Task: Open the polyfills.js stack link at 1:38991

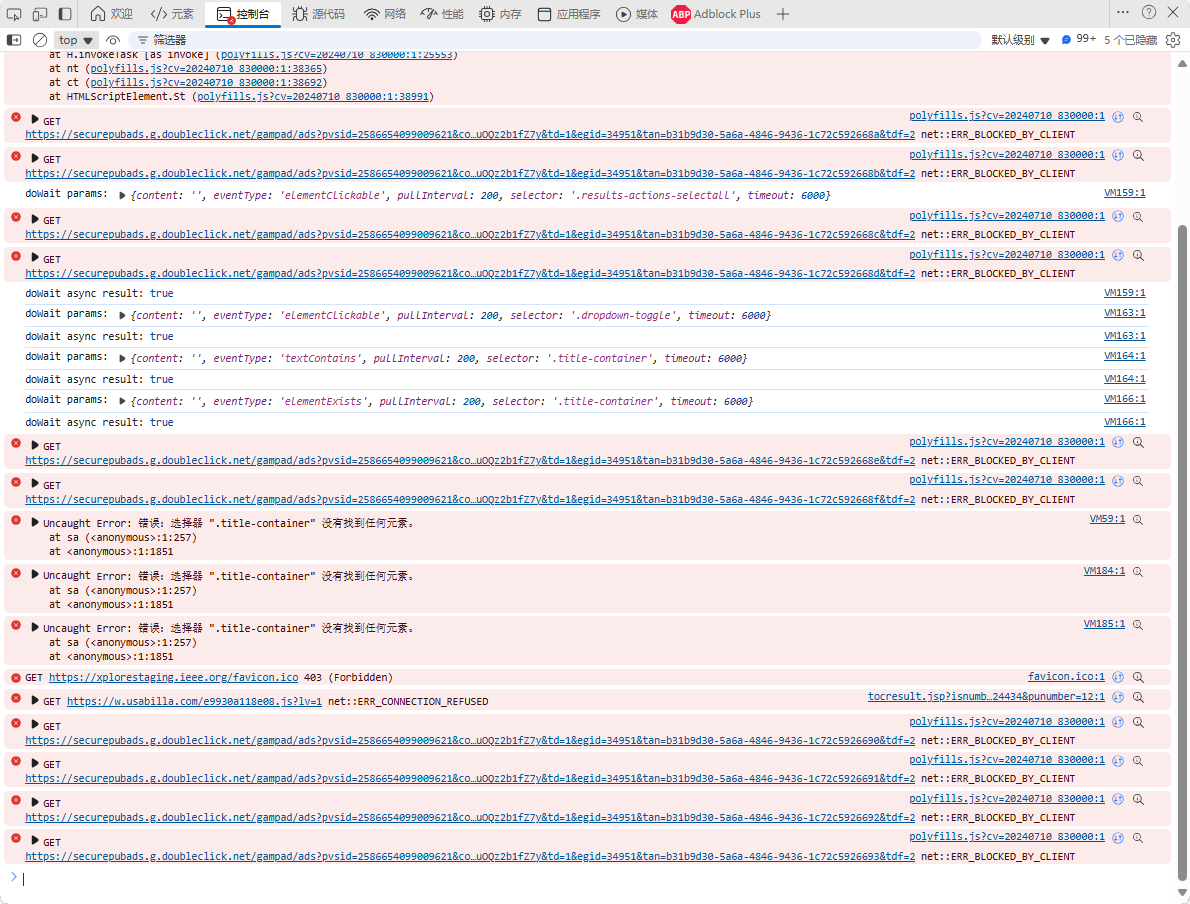Action: point(313,96)
